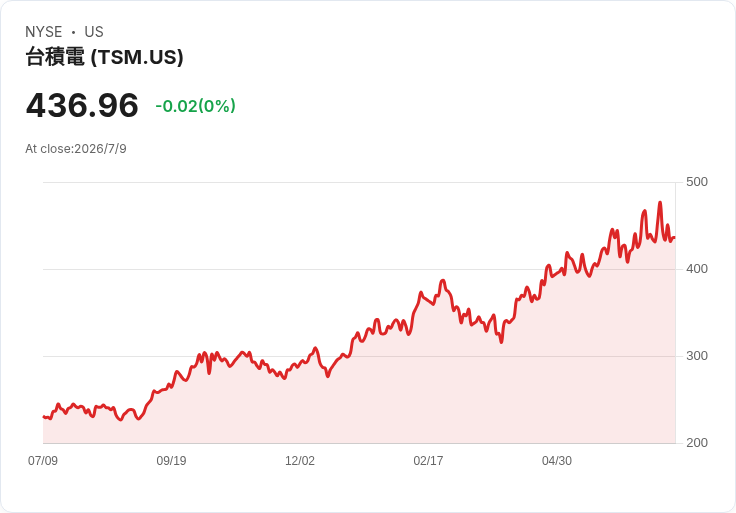Click the 07/09 x-axis date label
This screenshot has height=513, width=736.
coord(43,461)
